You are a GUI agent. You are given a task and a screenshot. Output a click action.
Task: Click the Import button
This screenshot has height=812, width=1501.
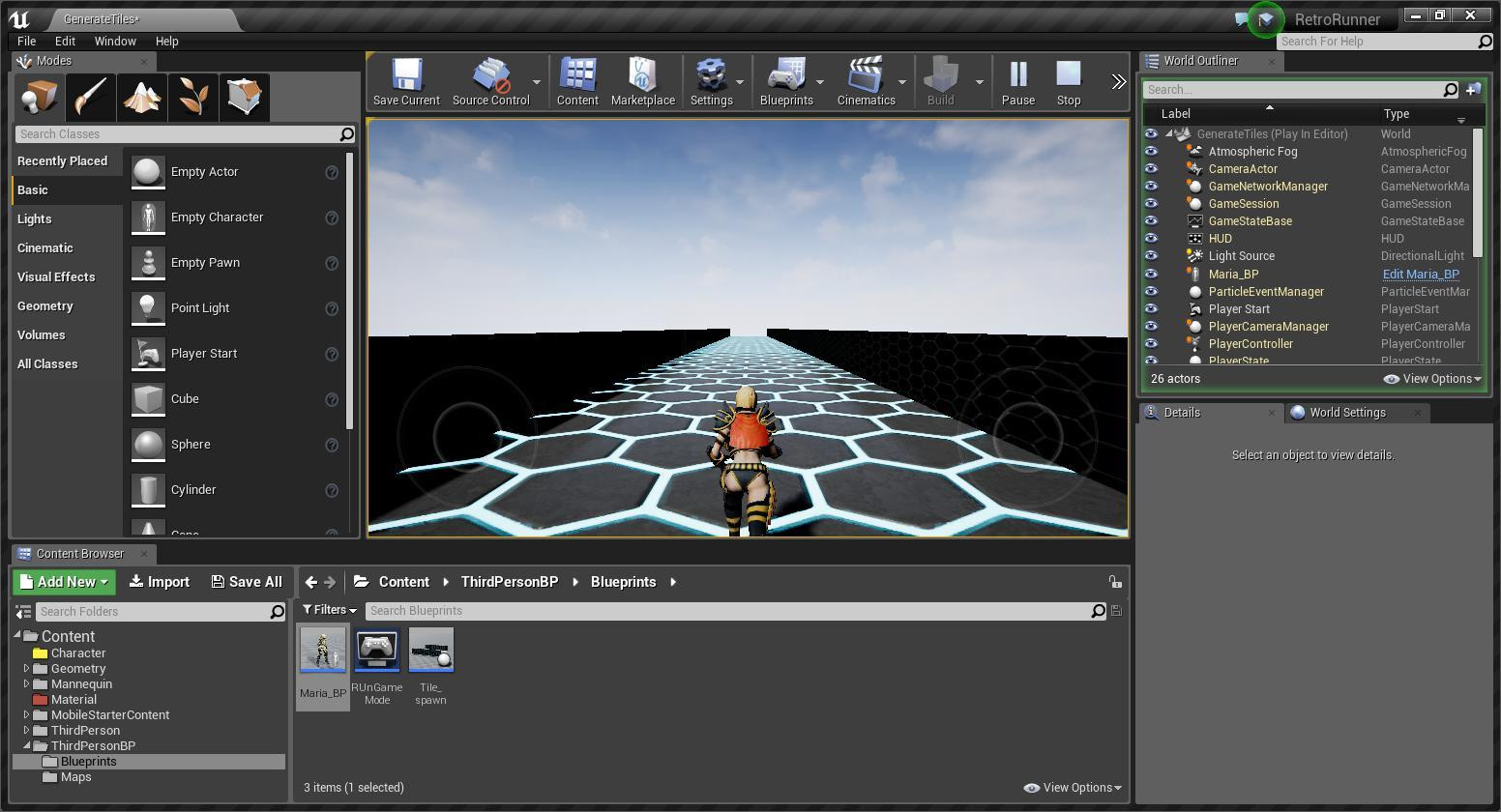160,582
